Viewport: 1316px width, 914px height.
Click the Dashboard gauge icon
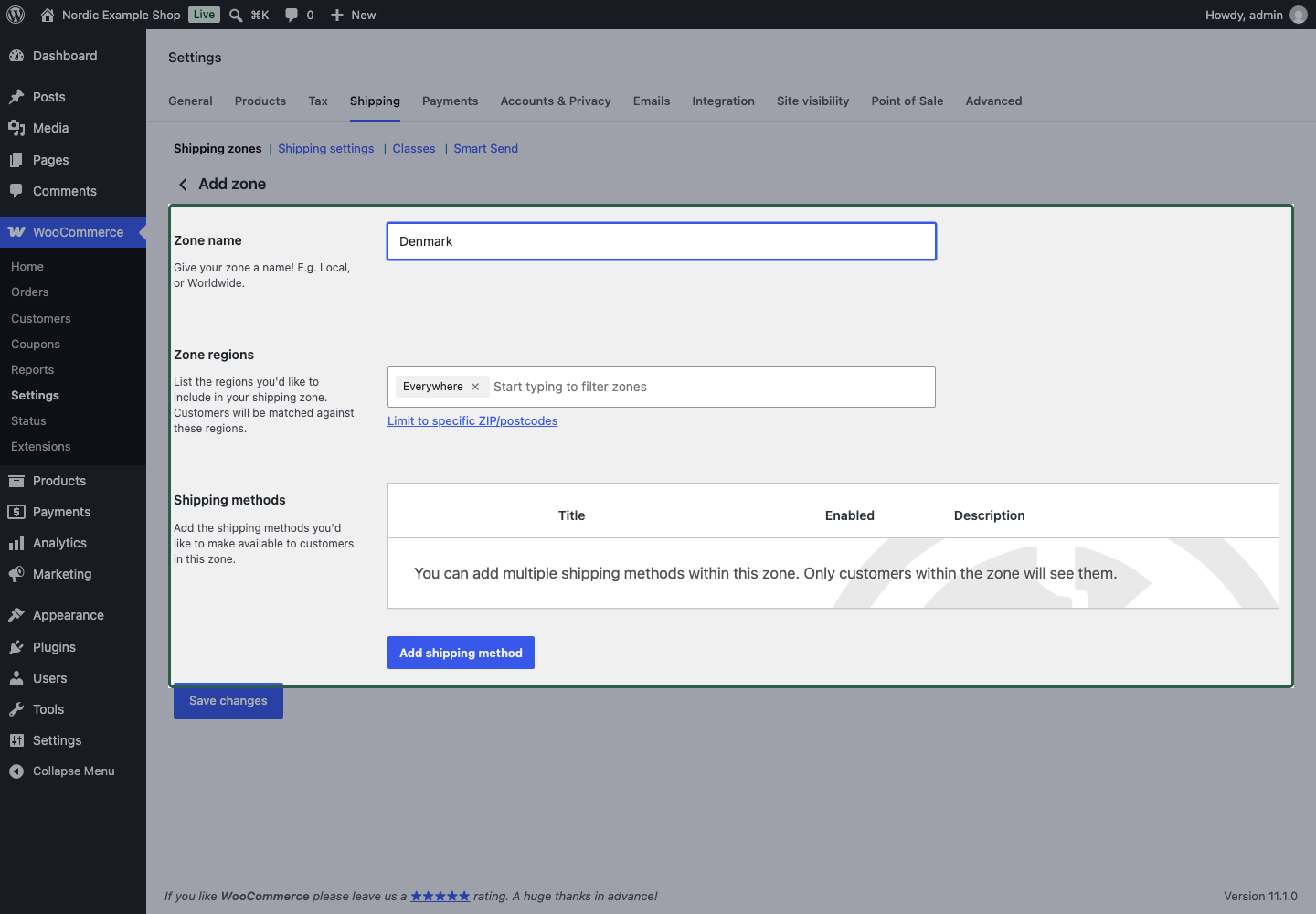[x=16, y=56]
